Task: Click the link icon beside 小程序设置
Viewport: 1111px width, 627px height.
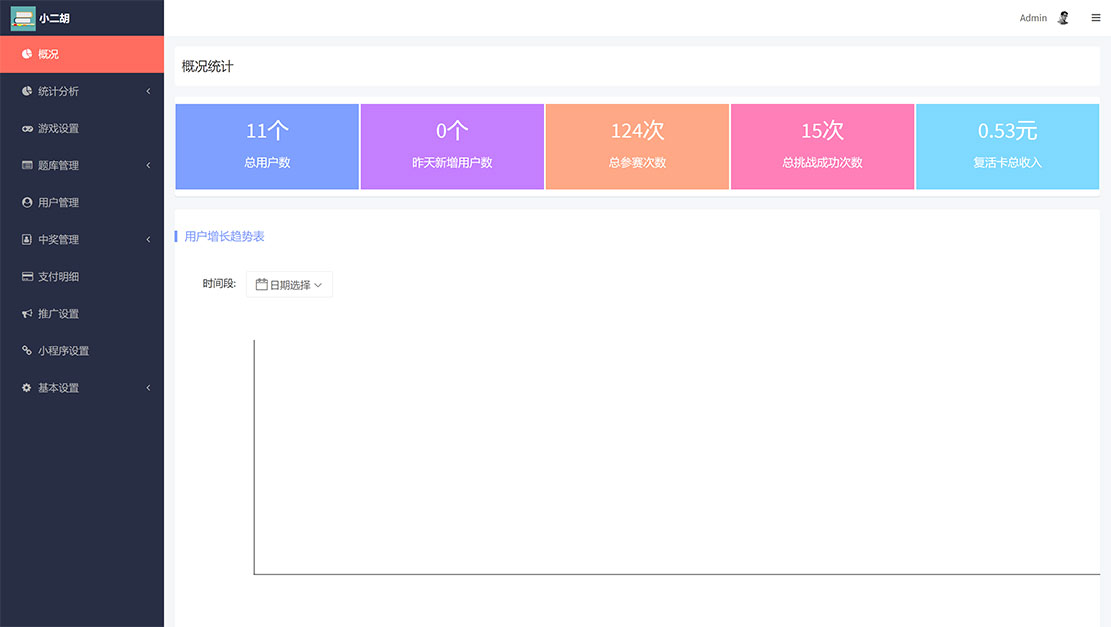Action: click(27, 351)
